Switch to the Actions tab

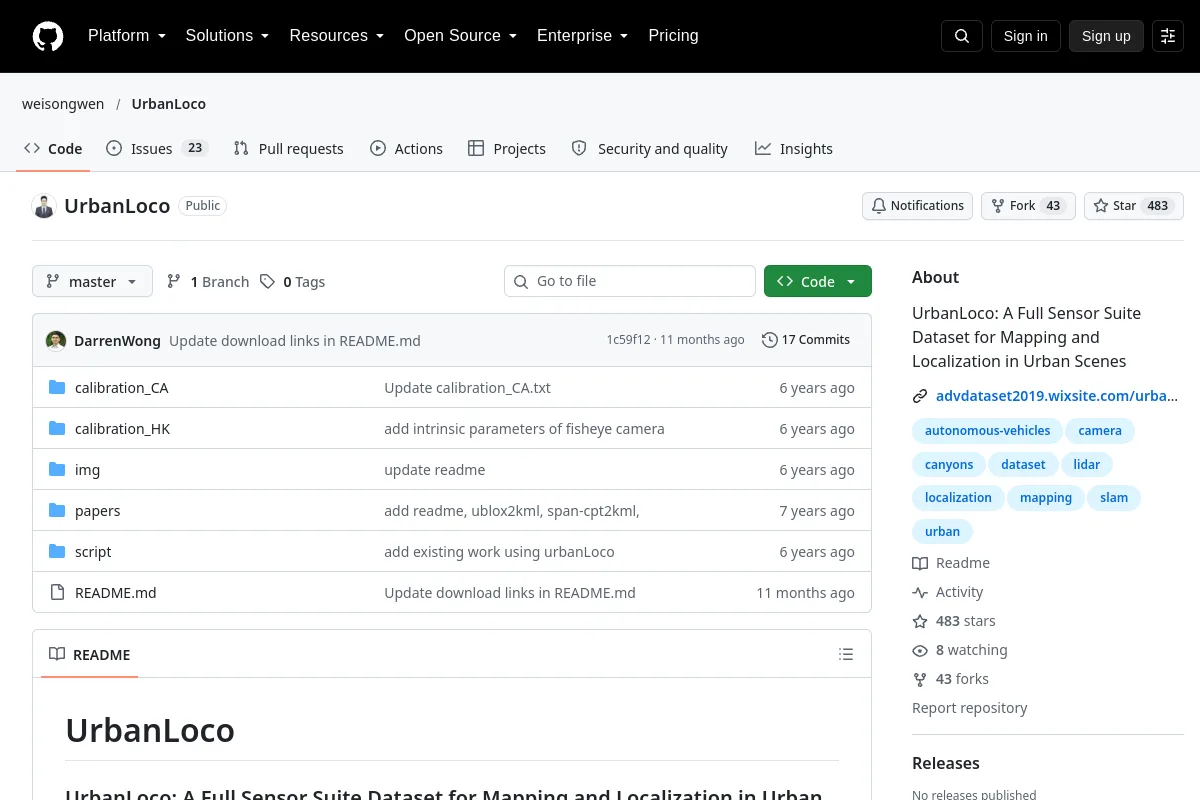coord(406,149)
